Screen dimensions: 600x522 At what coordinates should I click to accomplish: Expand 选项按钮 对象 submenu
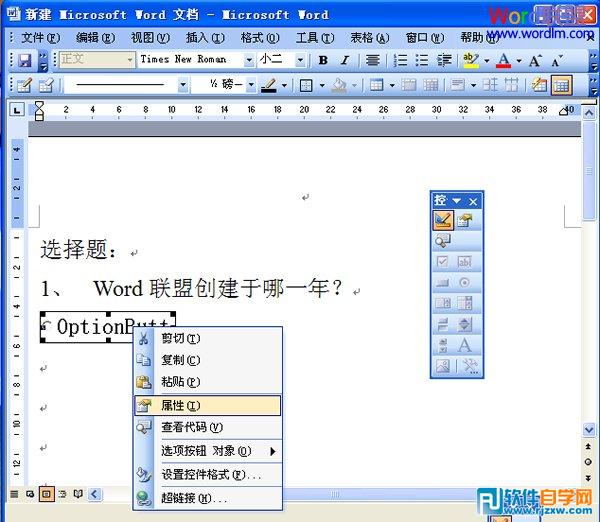(x=208, y=451)
